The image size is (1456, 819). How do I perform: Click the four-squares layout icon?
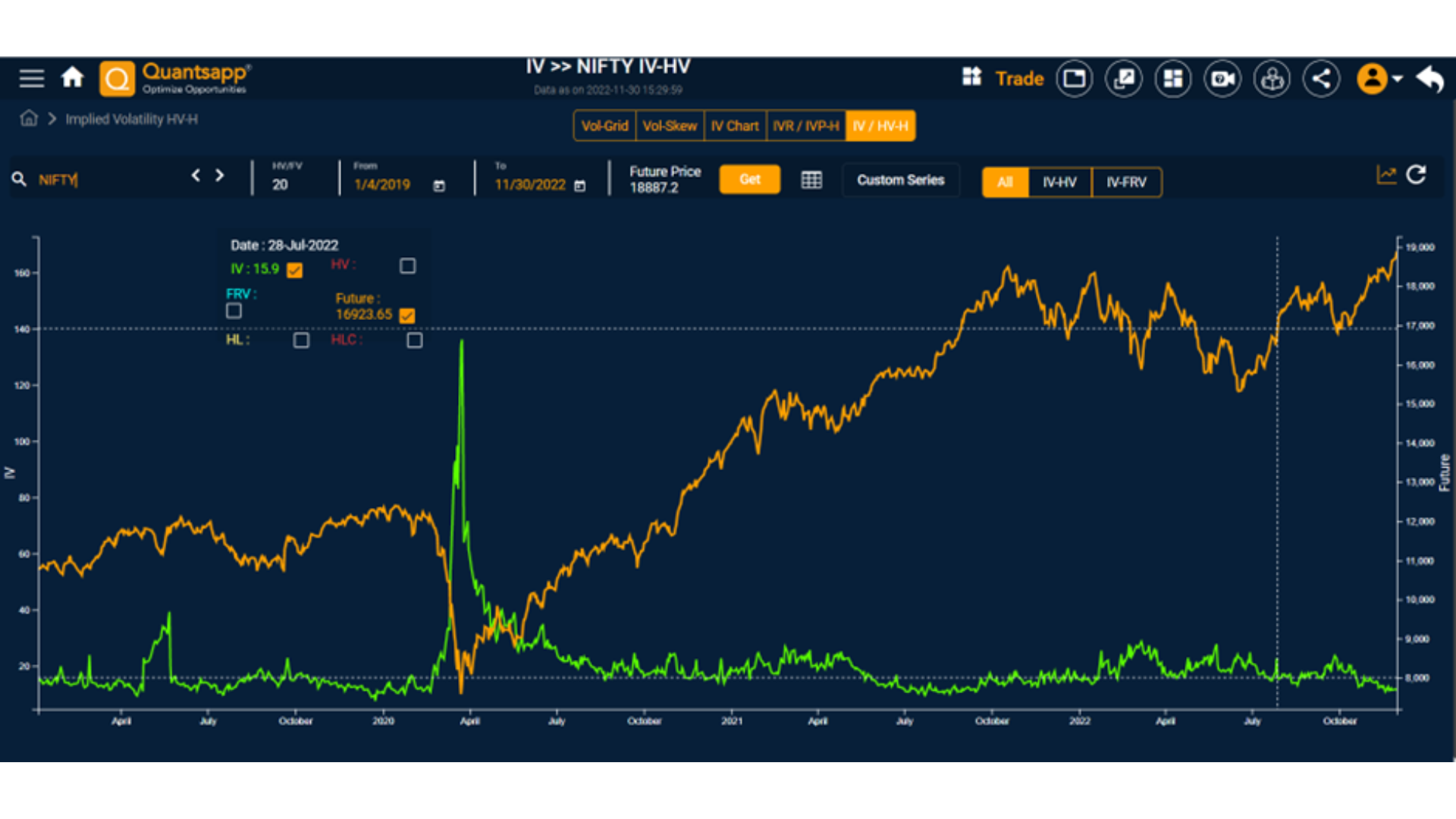[1173, 78]
